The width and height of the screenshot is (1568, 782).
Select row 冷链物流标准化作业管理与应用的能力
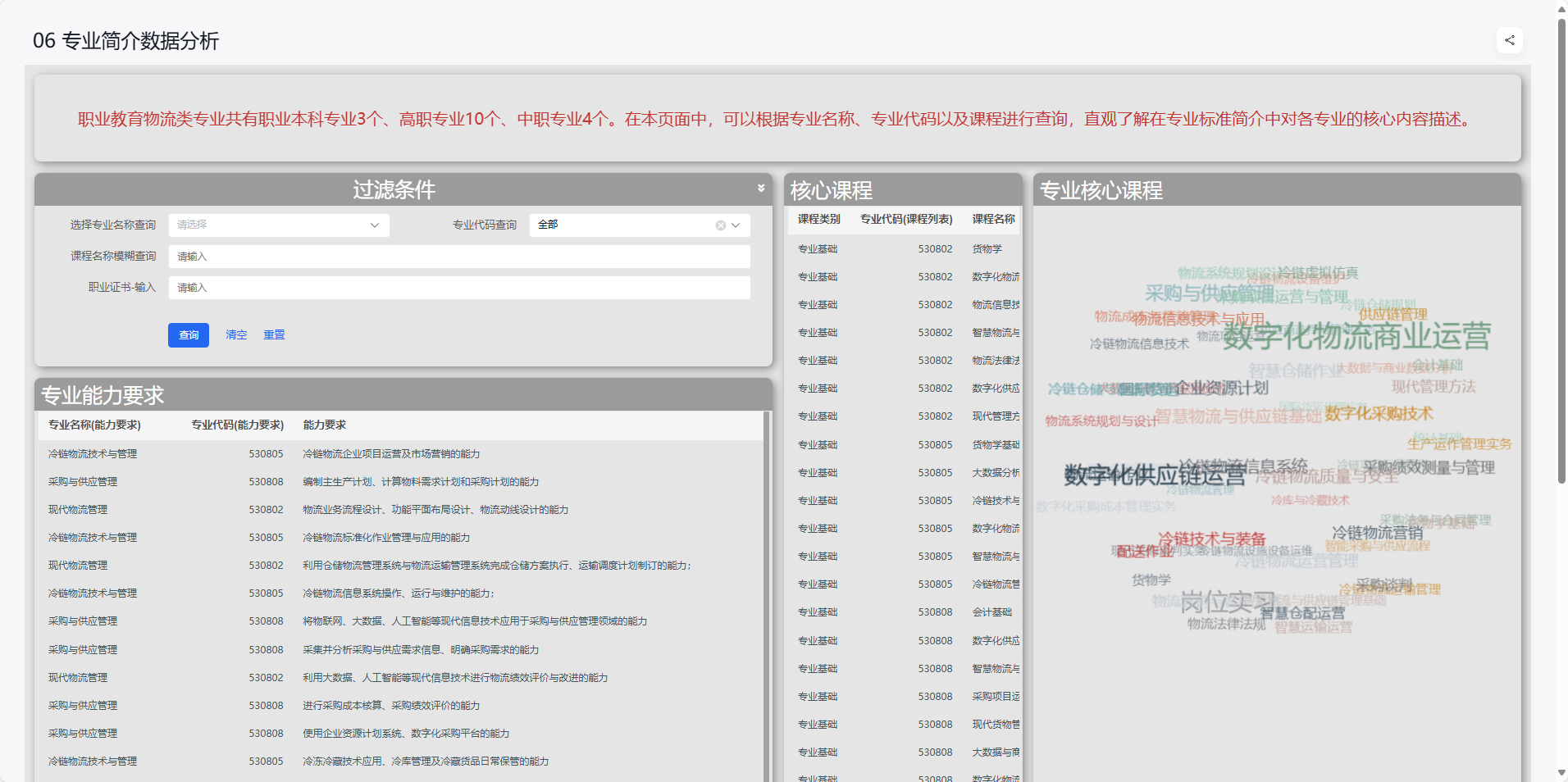click(400, 538)
